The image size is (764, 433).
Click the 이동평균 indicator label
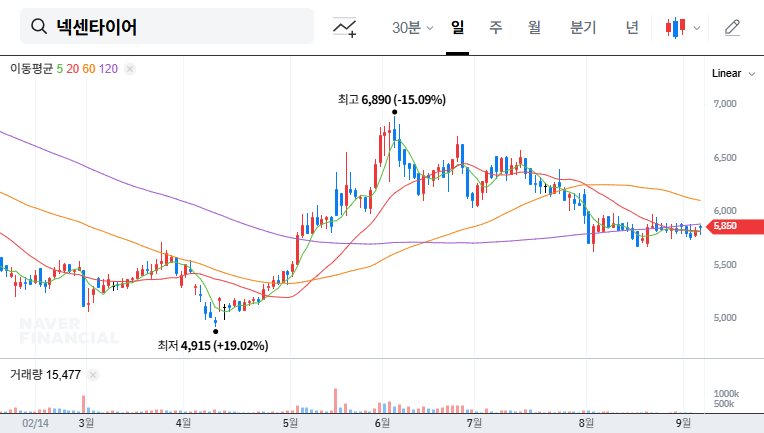coord(31,69)
